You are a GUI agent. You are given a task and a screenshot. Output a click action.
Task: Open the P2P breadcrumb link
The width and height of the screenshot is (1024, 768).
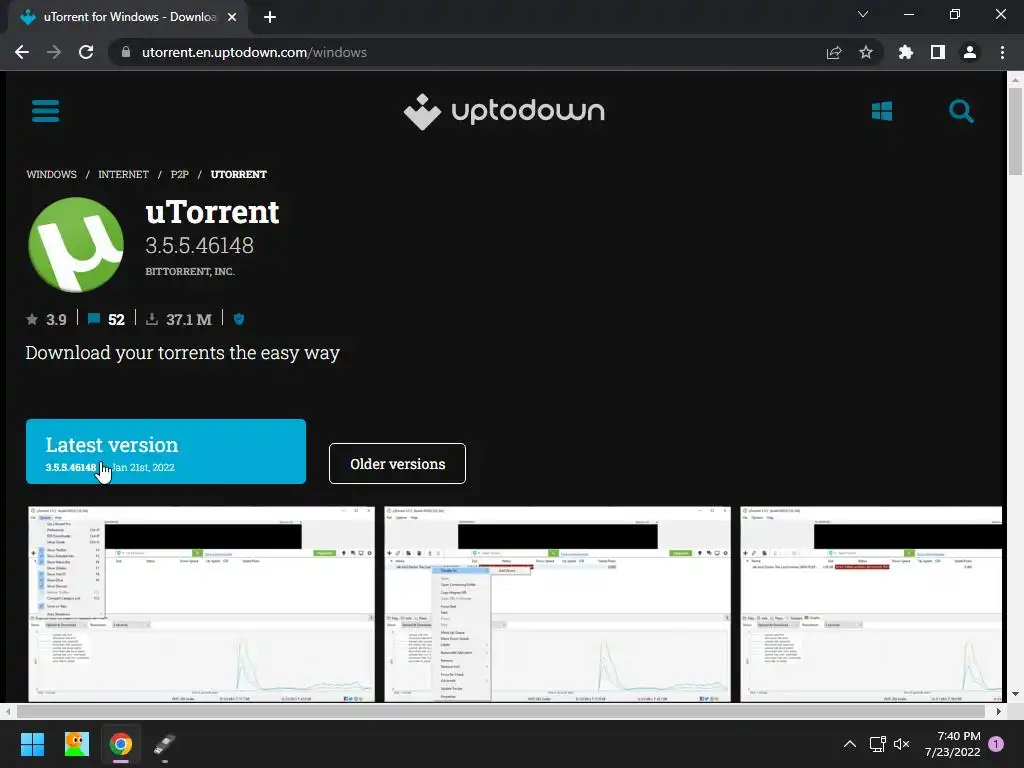tap(180, 174)
